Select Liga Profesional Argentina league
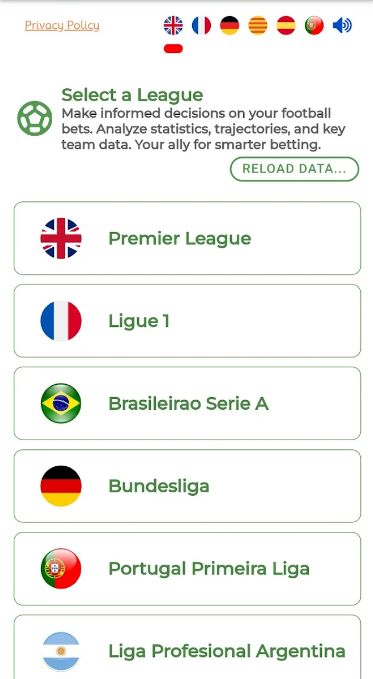This screenshot has height=679, width=373. [187, 647]
